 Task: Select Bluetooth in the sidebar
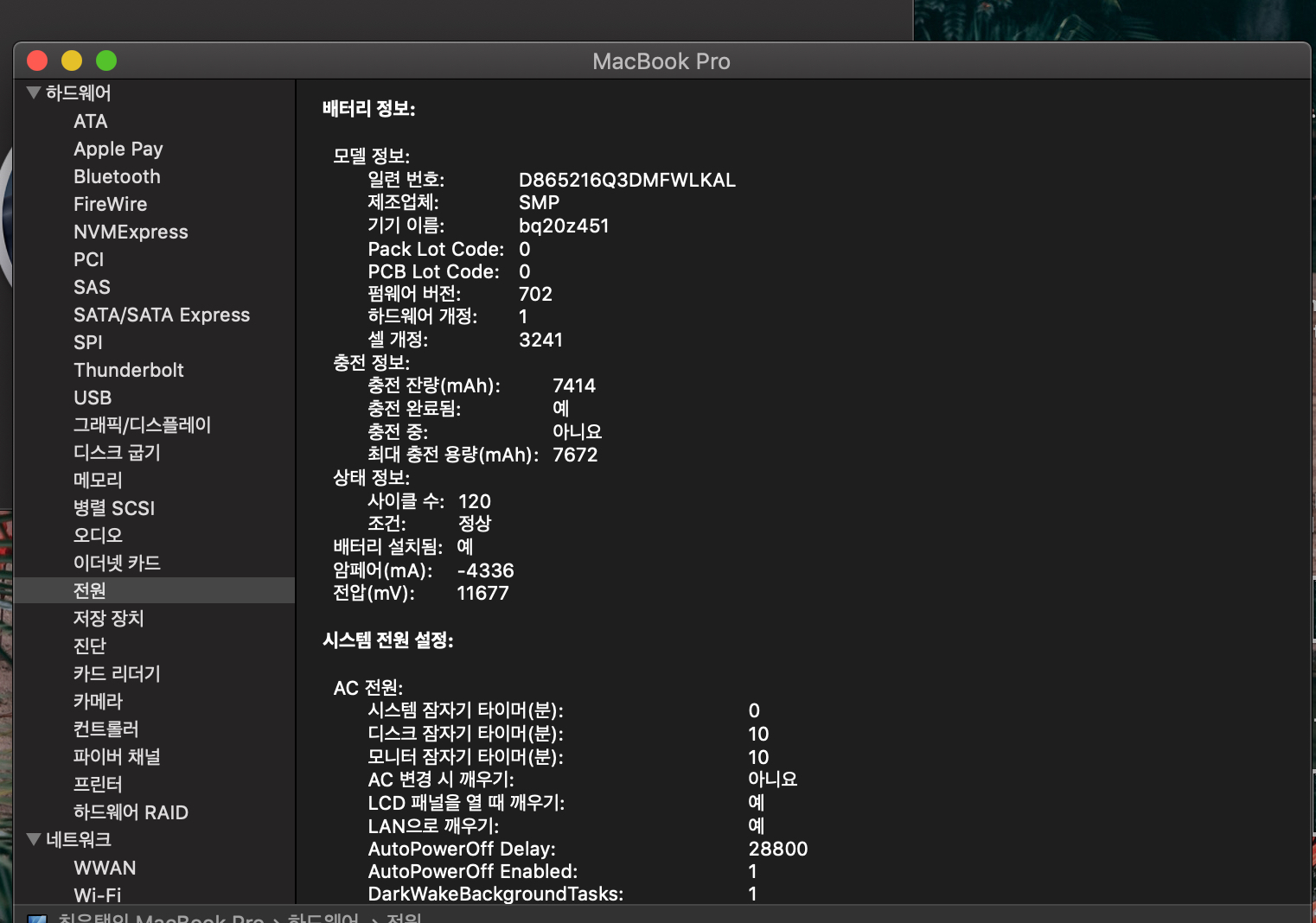point(117,176)
